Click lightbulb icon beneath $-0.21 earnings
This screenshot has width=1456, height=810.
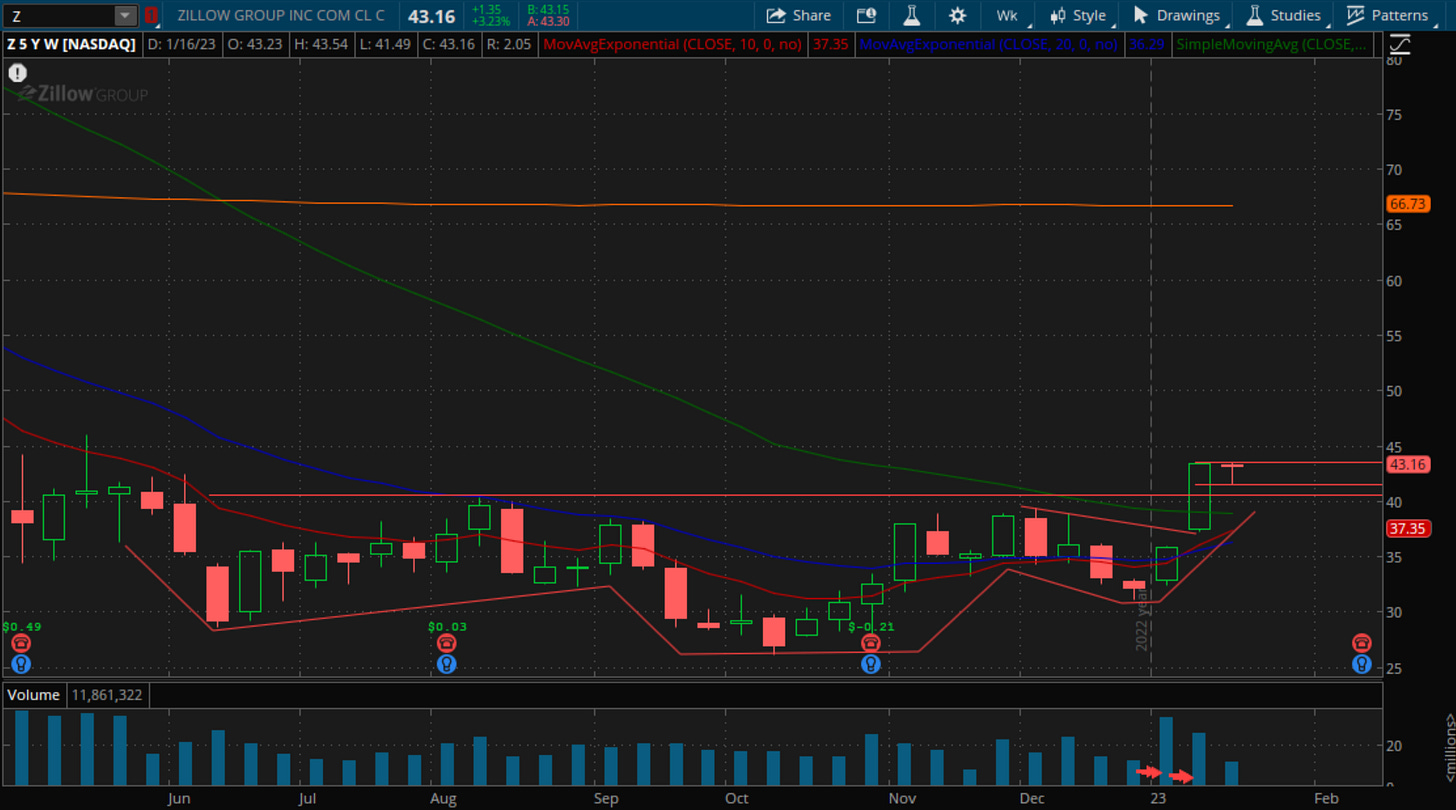[871, 664]
